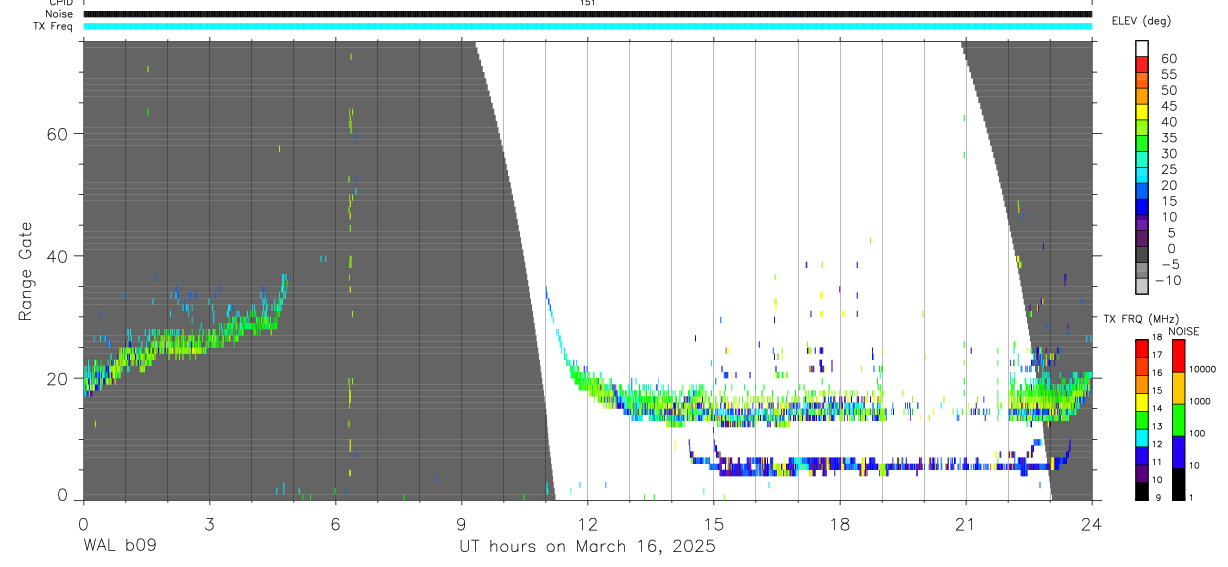Click x-axis tick label '9'
Viewport: 1228px width, 567px height.
pos(461,523)
